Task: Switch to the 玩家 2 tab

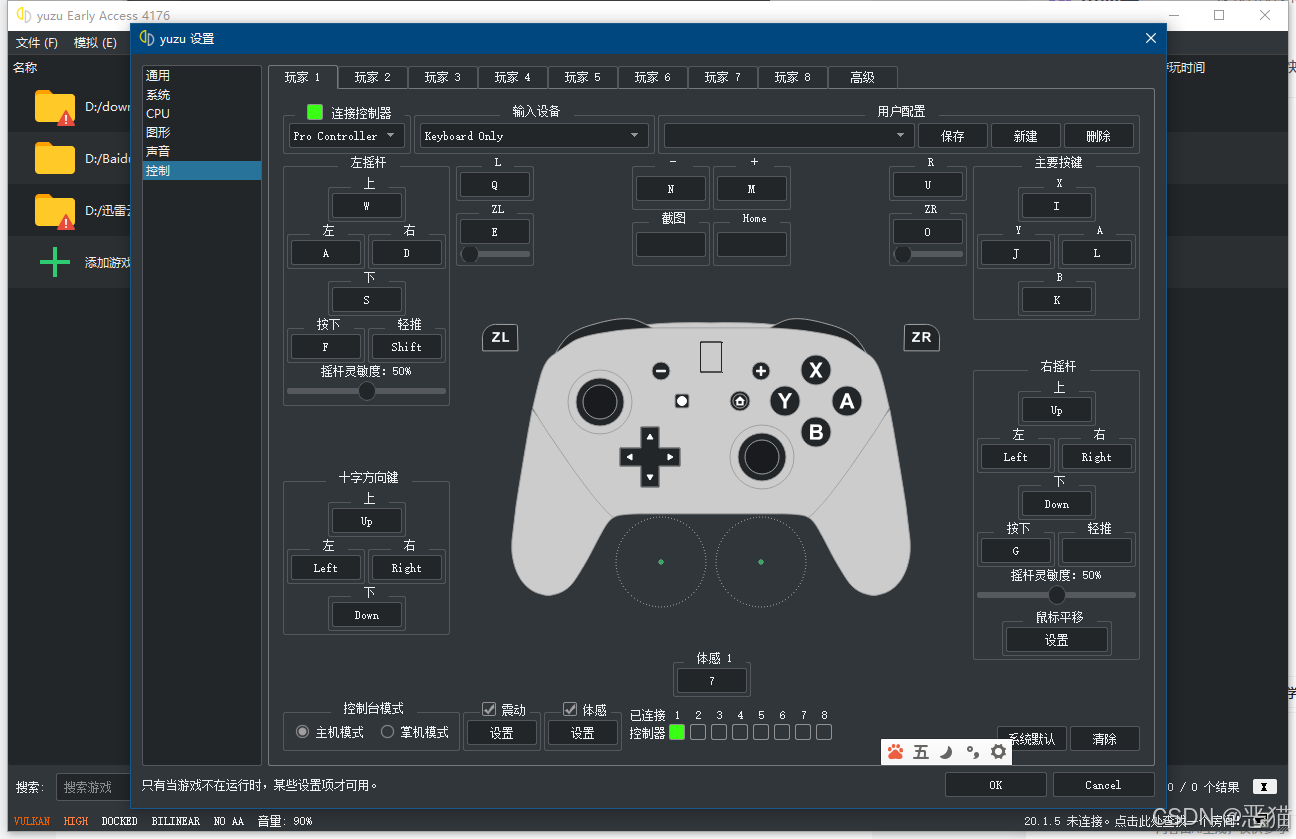Action: pyautogui.click(x=372, y=76)
